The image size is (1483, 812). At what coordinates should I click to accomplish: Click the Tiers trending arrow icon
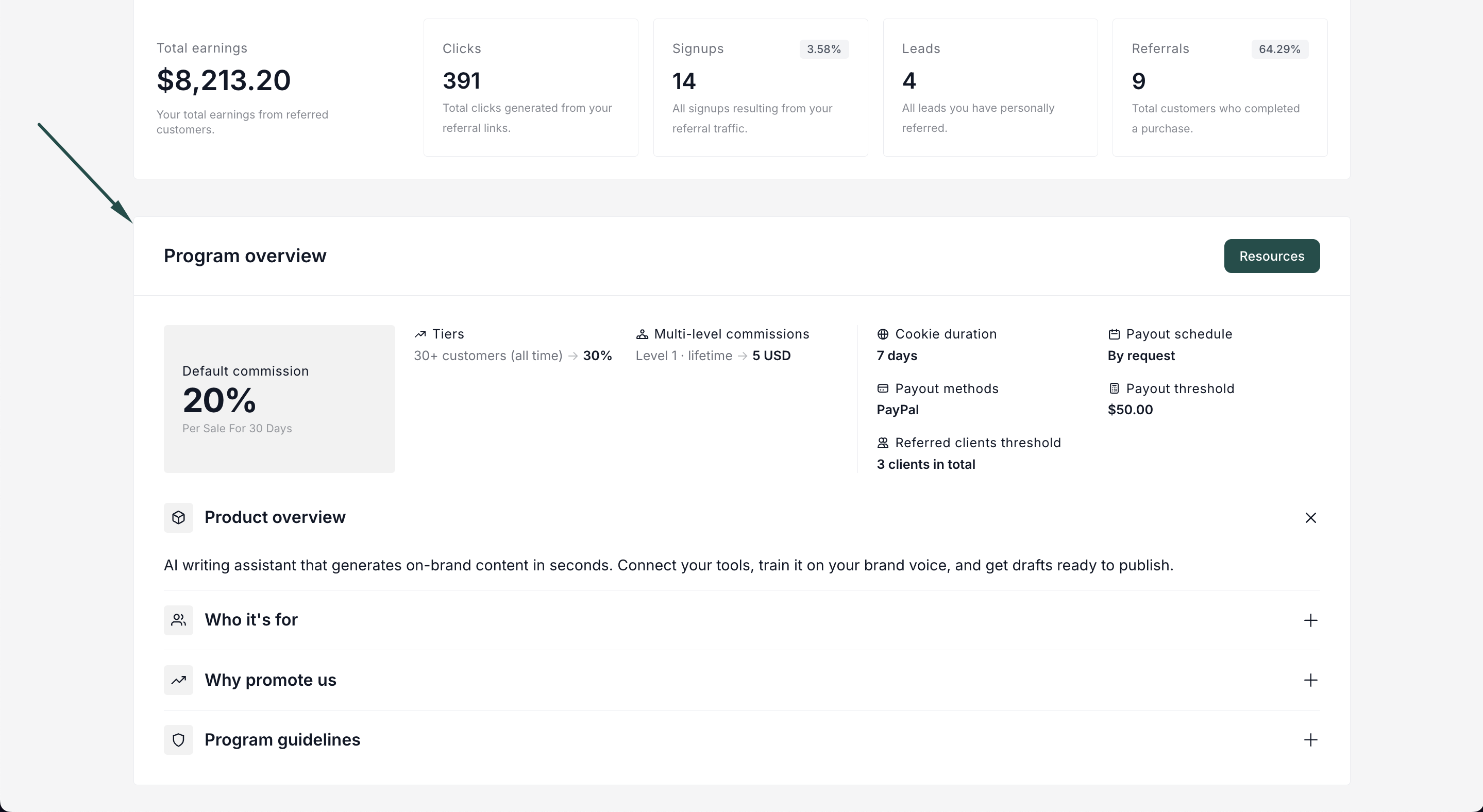click(420, 334)
